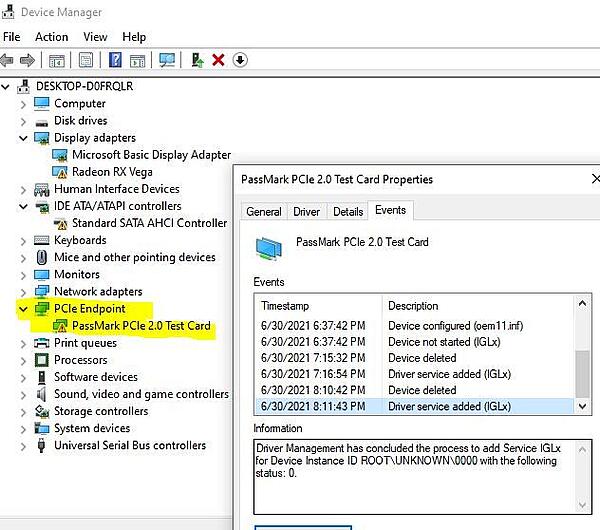Image resolution: width=600 pixels, height=530 pixels.
Task: Click the Device Manager title bar icon
Action: pyautogui.click(x=8, y=11)
